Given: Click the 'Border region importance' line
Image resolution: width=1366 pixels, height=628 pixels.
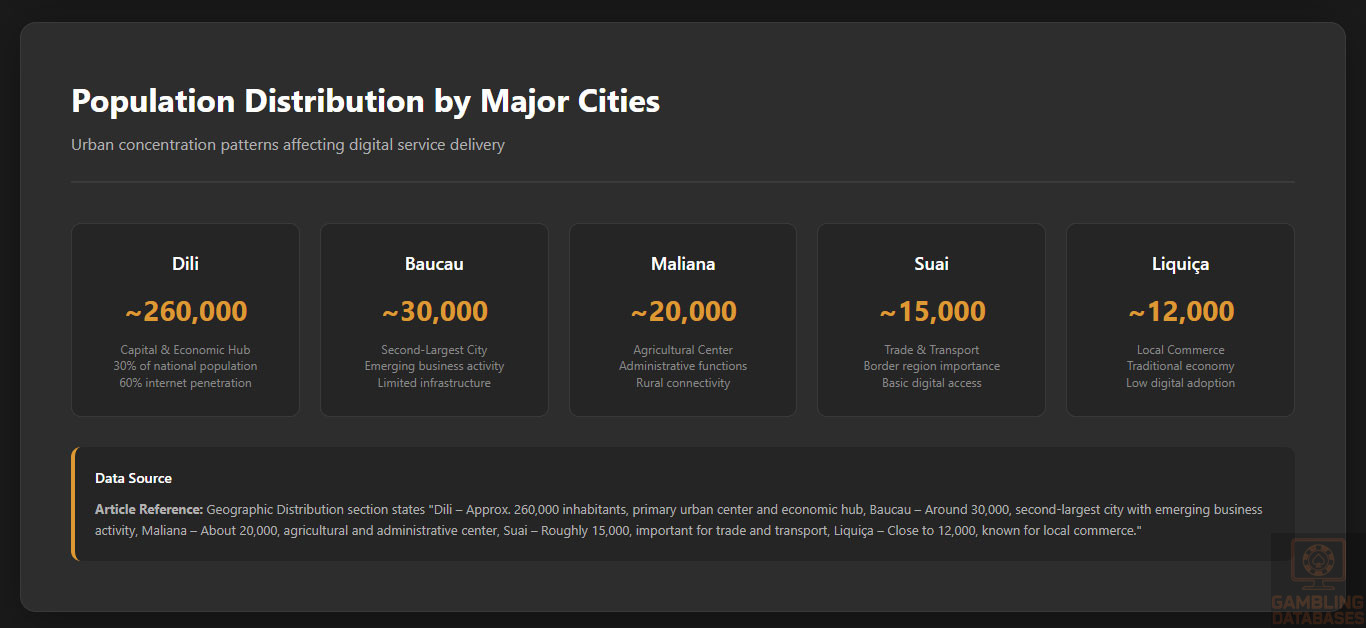Looking at the screenshot, I should tap(931, 366).
